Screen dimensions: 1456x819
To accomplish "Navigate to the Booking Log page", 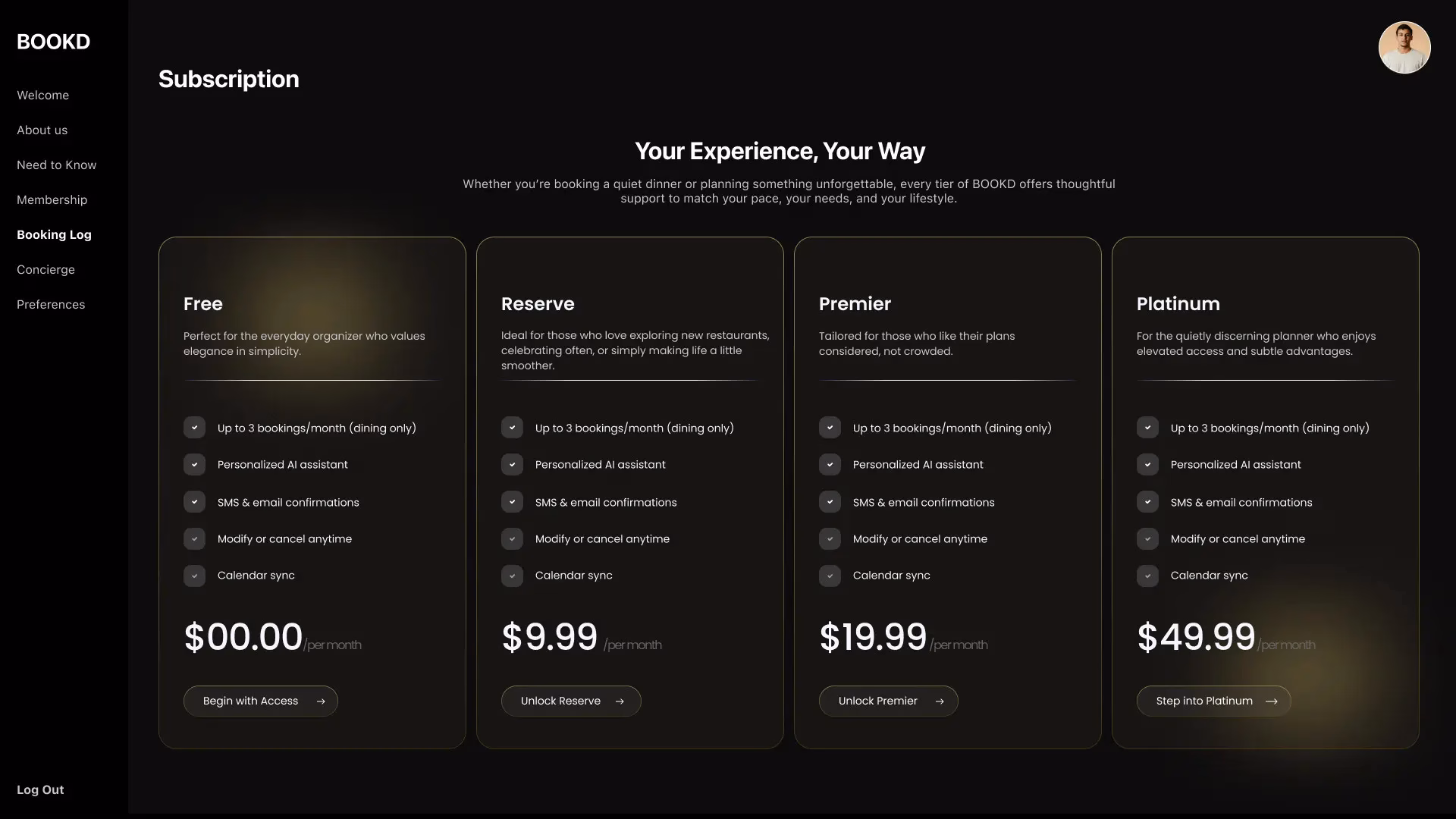I will pos(54,235).
